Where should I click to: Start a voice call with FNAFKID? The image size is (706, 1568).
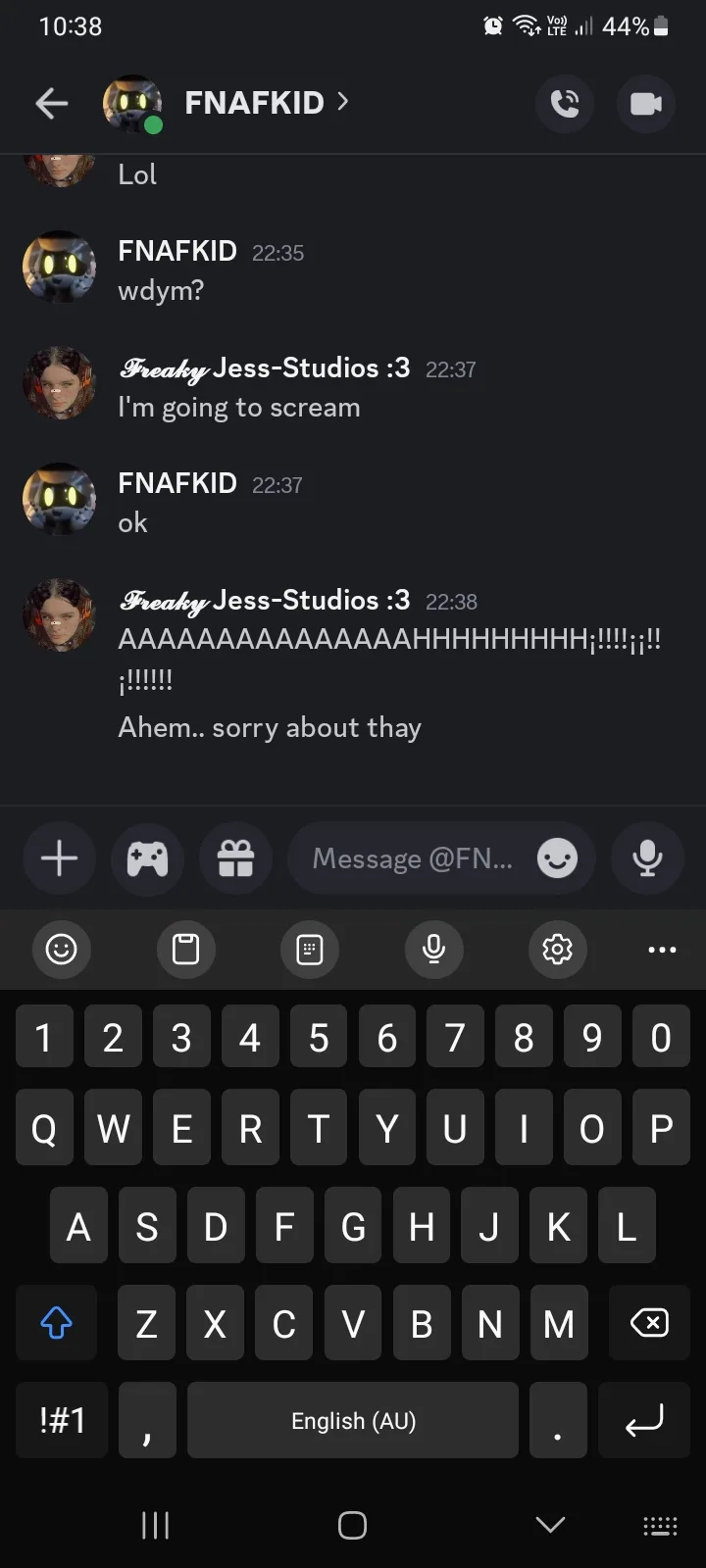click(x=565, y=103)
